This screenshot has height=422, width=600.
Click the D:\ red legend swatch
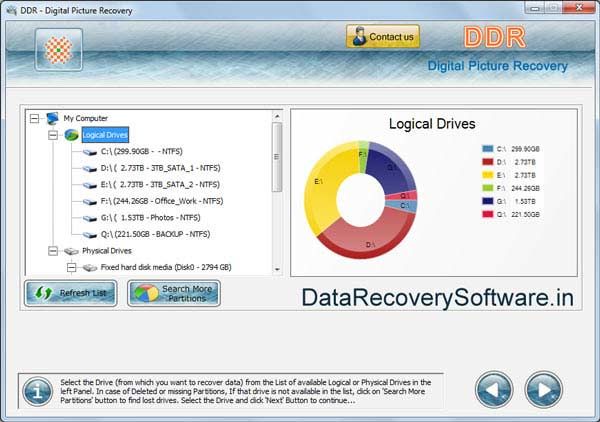click(488, 162)
